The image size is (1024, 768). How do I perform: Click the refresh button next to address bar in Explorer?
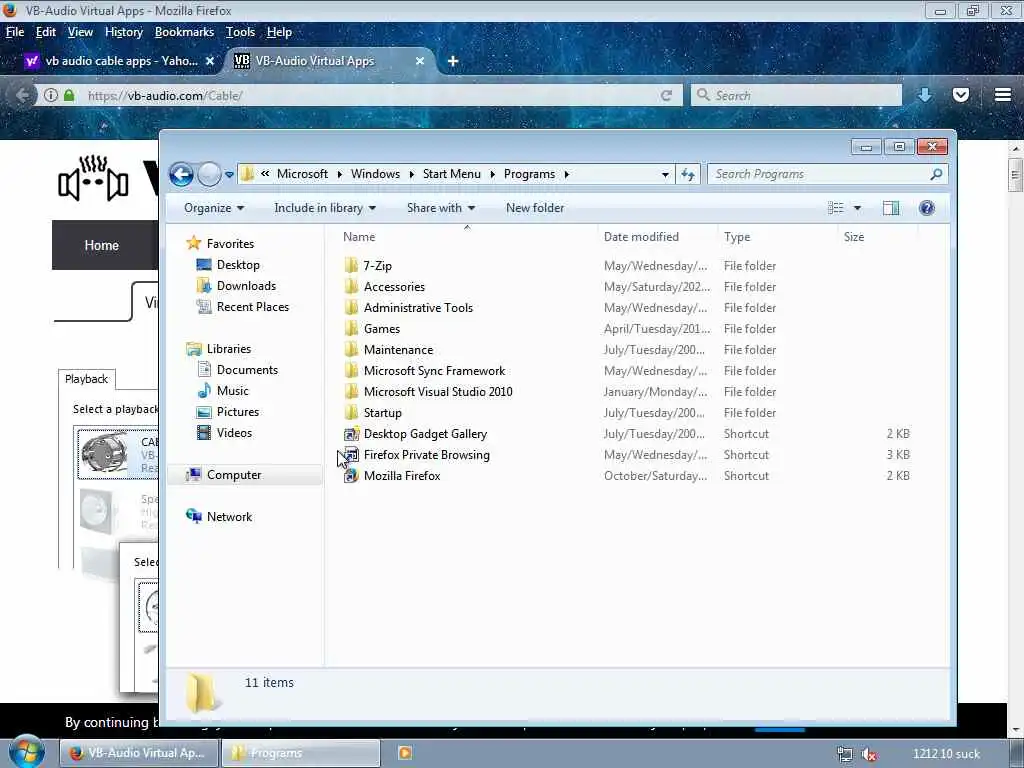[688, 174]
